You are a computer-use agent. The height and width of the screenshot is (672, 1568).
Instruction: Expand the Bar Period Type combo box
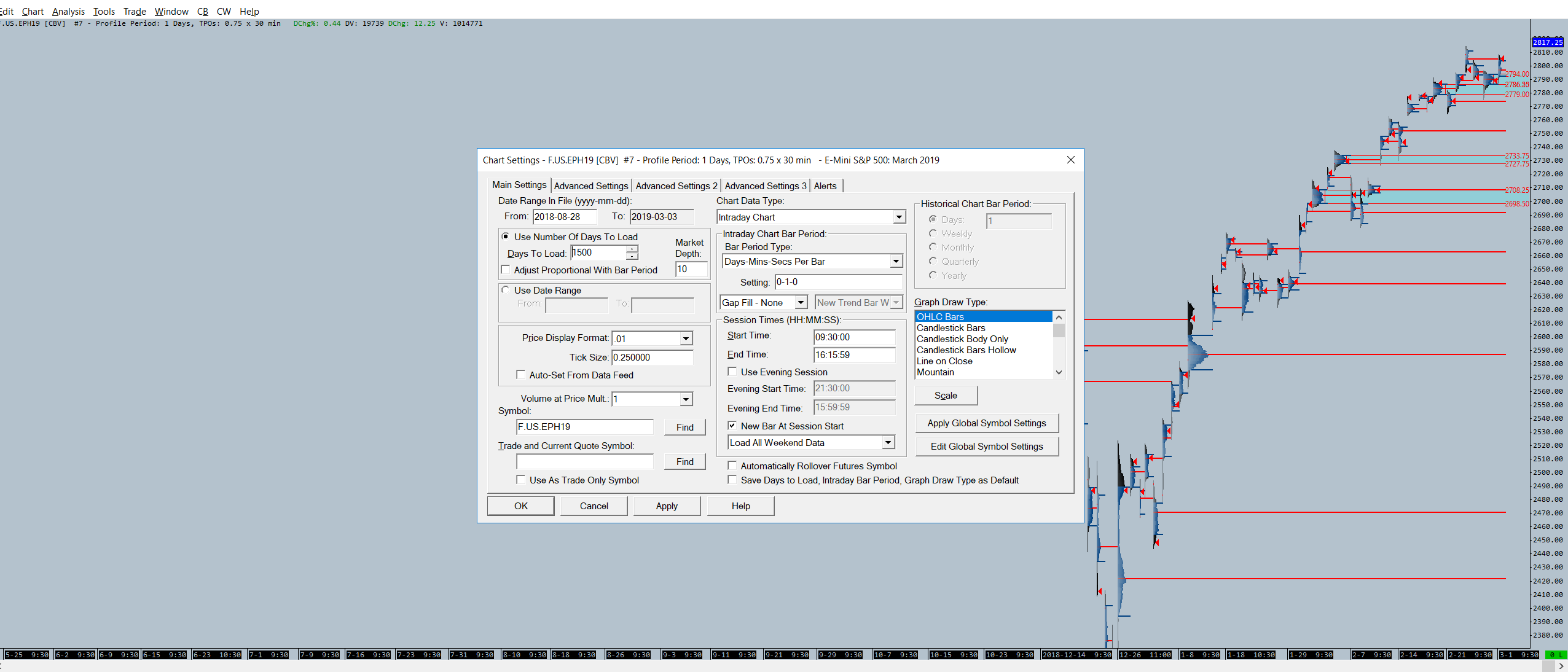[896, 261]
